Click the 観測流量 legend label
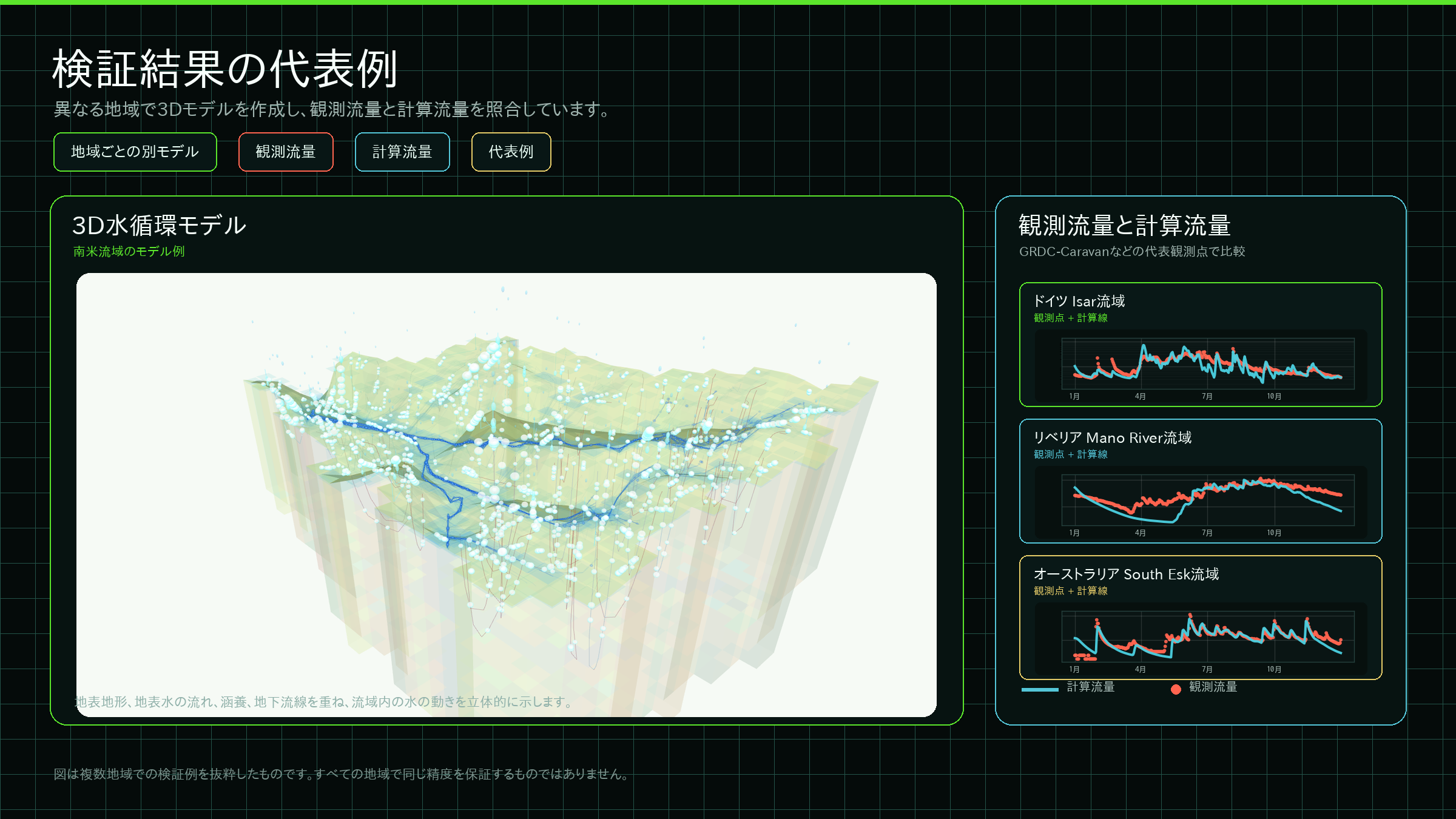The height and width of the screenshot is (819, 1456). 1213,687
